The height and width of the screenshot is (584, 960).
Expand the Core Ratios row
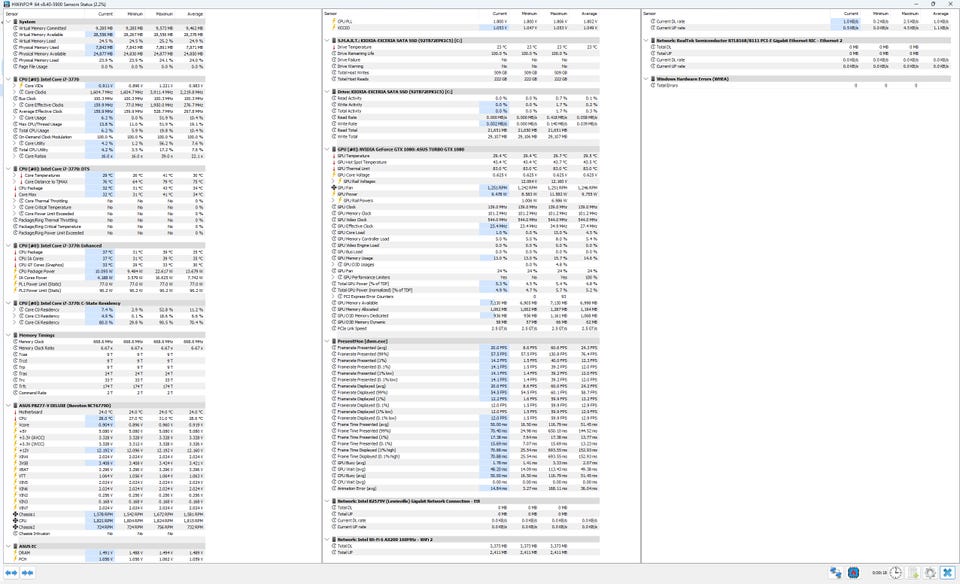tap(15, 156)
